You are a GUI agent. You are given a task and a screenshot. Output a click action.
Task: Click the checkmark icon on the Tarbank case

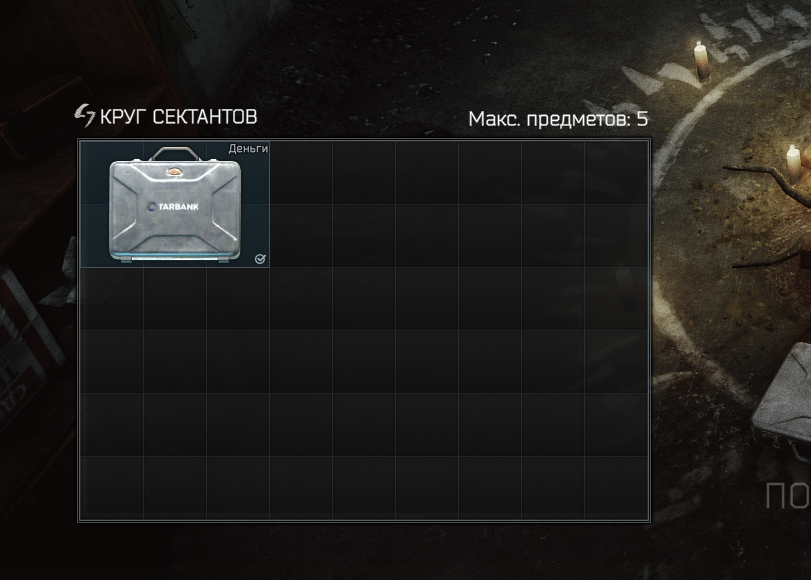260,259
